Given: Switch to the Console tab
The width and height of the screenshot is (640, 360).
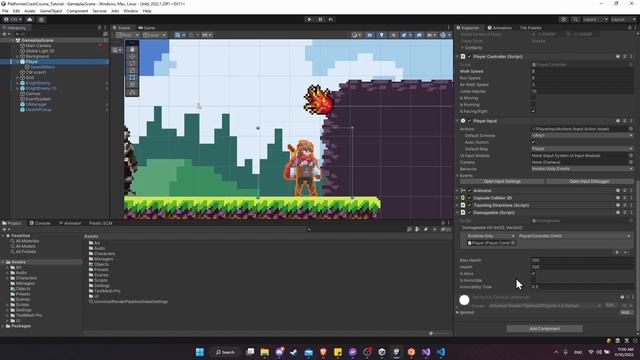Looking at the screenshot, I should pos(40,223).
